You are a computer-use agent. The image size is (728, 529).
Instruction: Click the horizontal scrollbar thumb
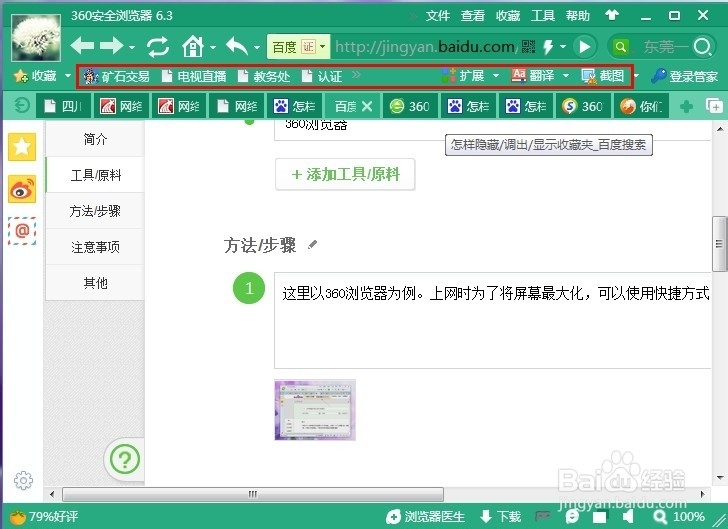(253, 494)
